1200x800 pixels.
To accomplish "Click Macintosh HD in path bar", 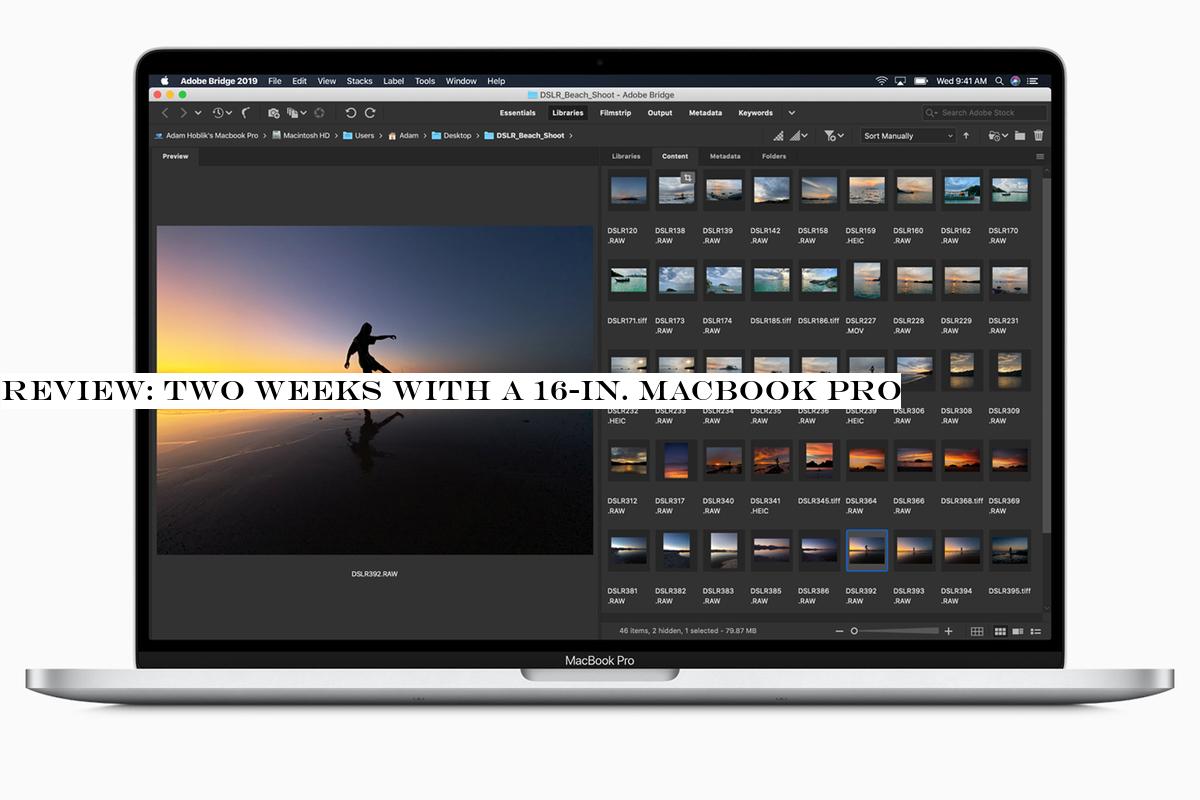I will click(299, 135).
